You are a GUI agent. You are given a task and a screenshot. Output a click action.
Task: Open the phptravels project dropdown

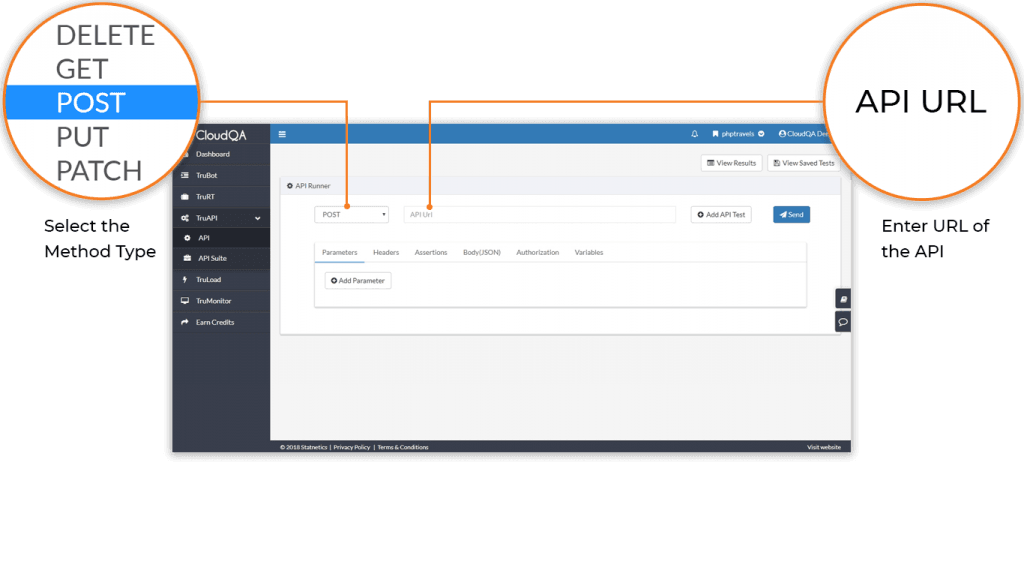tap(738, 134)
